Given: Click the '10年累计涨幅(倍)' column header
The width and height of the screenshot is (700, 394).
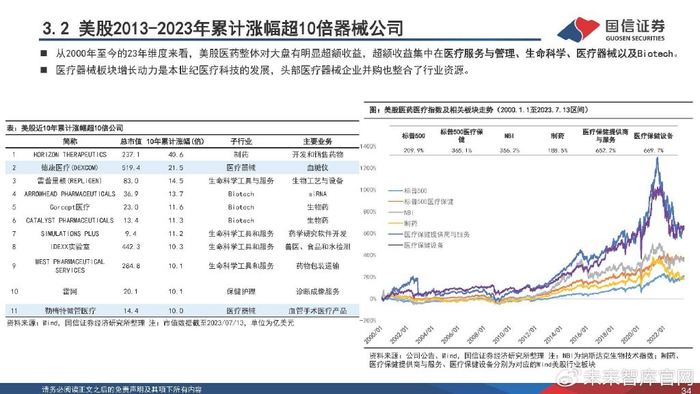Looking at the screenshot, I should click(x=175, y=141).
